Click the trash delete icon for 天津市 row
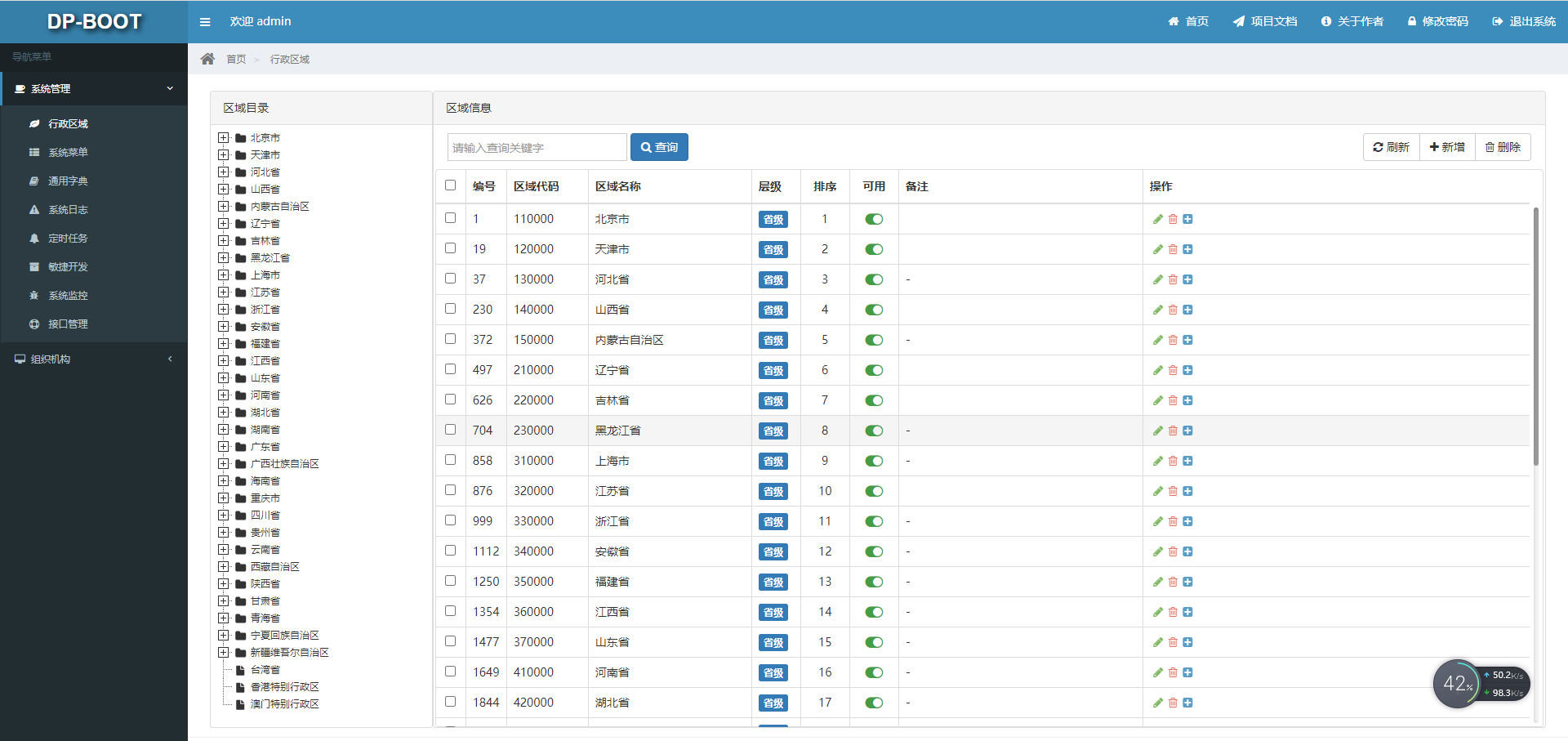The image size is (1568, 741). (x=1173, y=249)
